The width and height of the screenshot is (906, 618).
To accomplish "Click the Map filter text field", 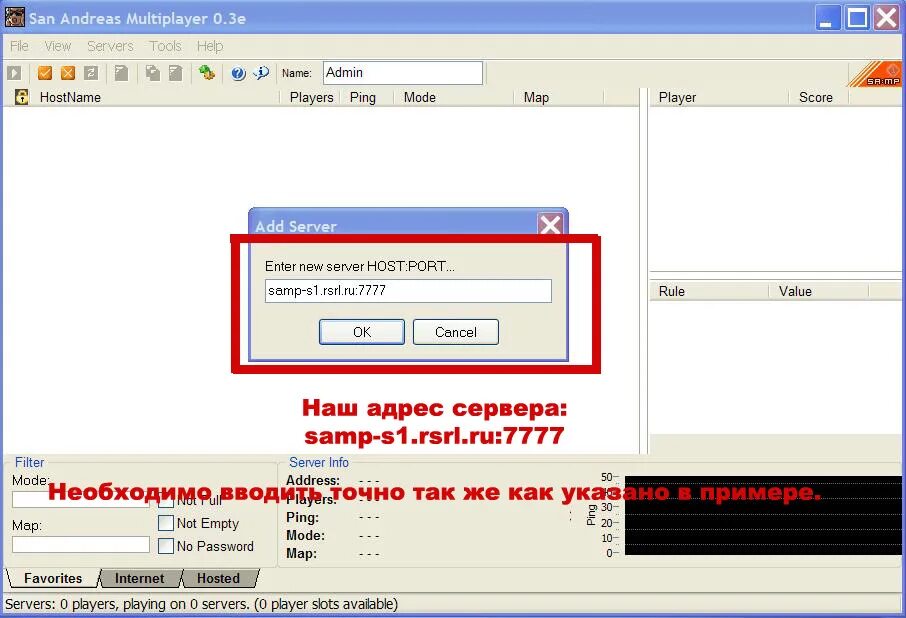I will pos(81,545).
